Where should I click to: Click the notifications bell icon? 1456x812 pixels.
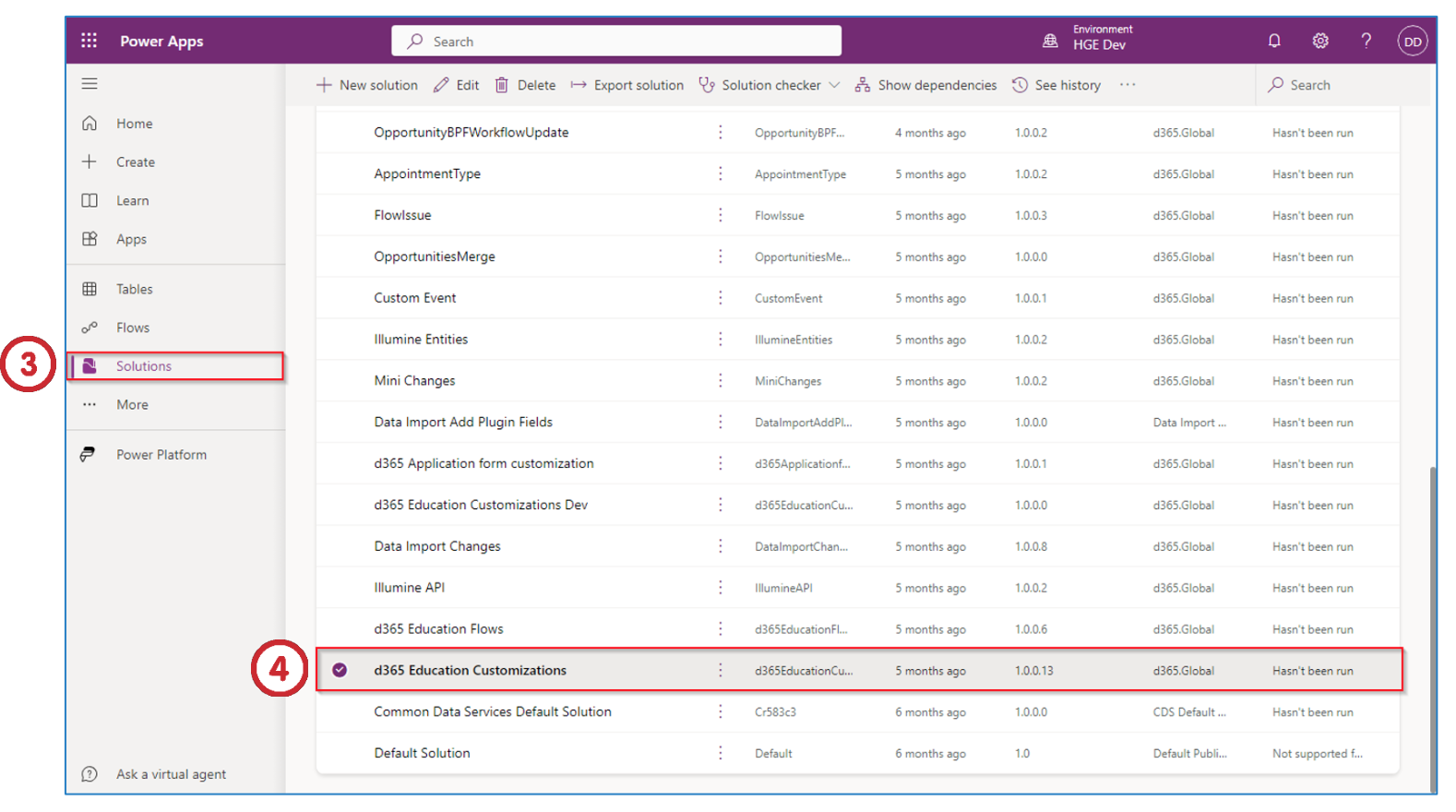click(x=1274, y=41)
